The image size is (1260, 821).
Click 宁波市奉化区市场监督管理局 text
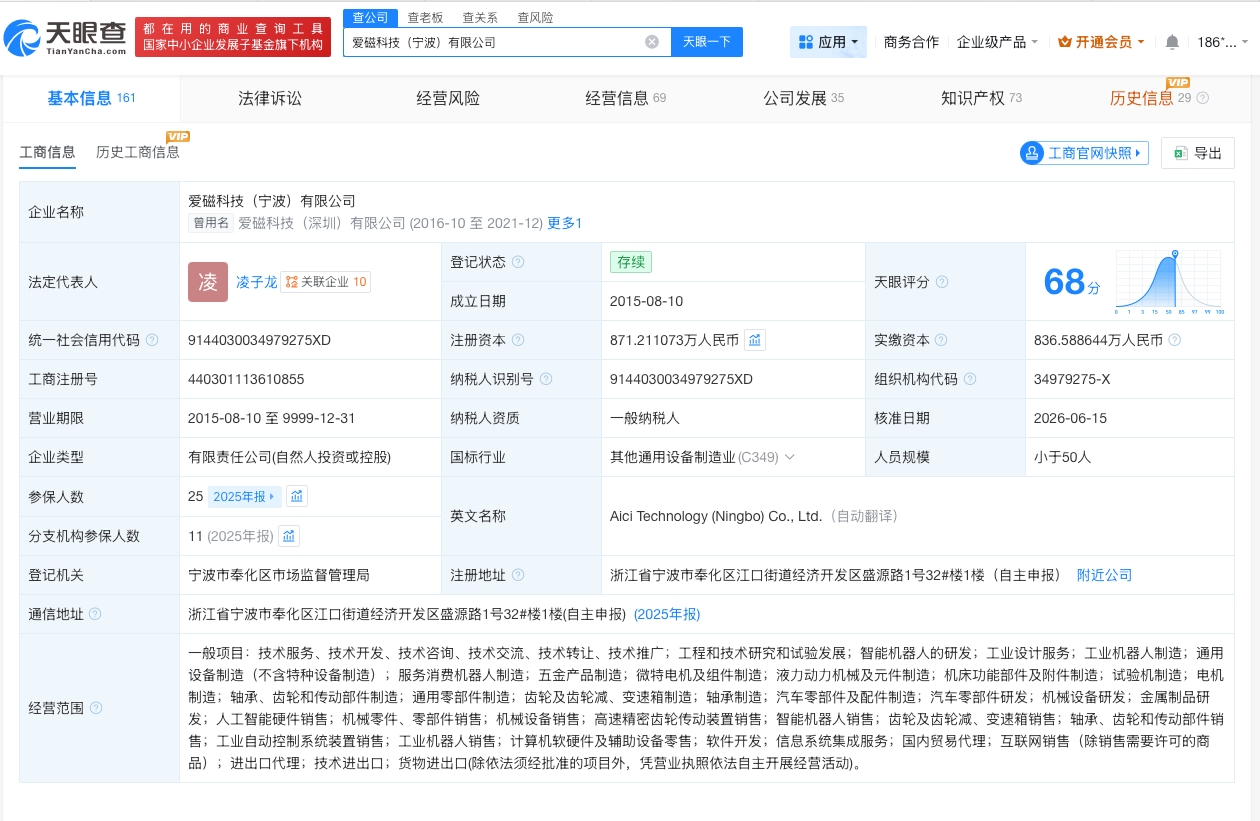[x=279, y=575]
